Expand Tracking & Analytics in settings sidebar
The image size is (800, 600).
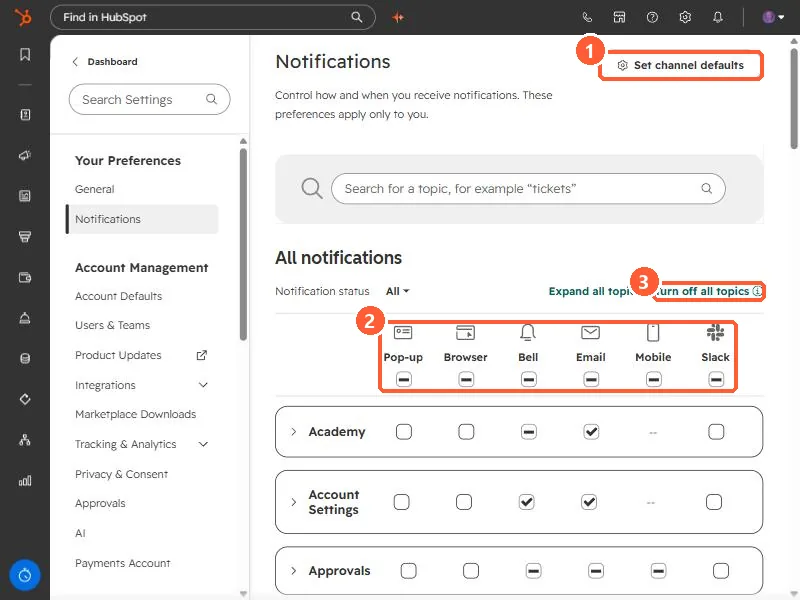tap(203, 444)
